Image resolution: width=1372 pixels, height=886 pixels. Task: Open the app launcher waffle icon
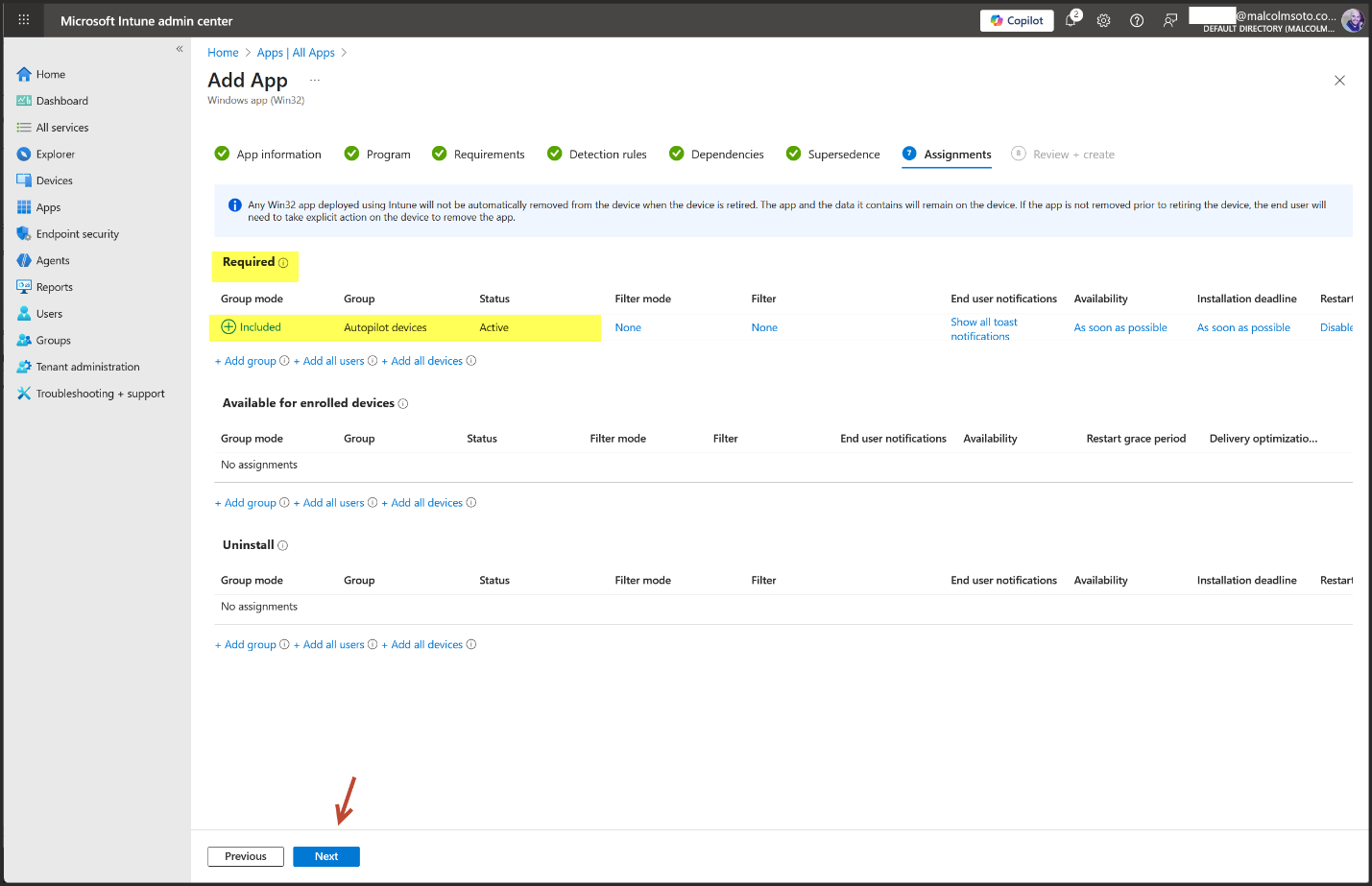coord(23,20)
